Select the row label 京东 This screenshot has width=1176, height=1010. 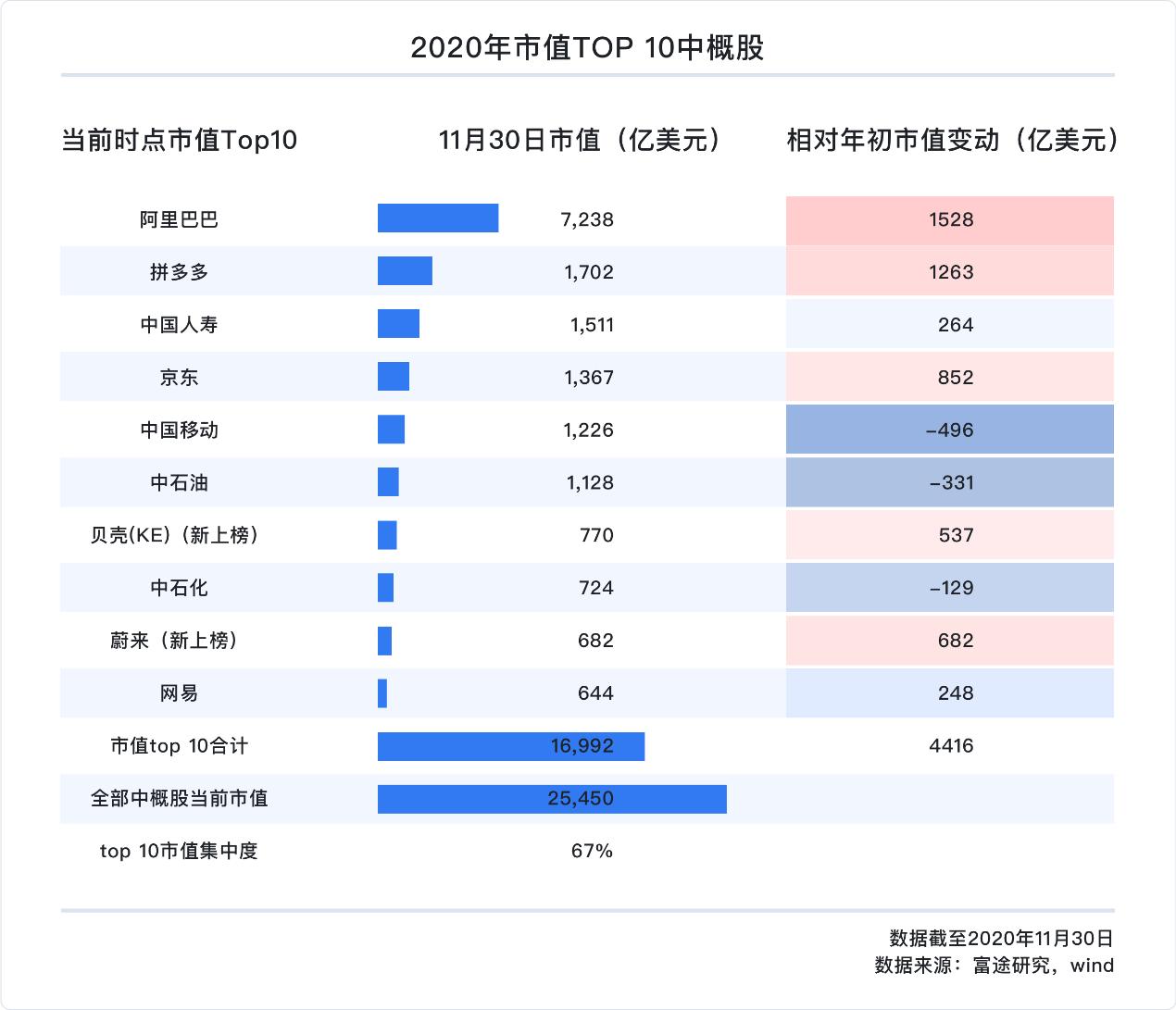[179, 378]
